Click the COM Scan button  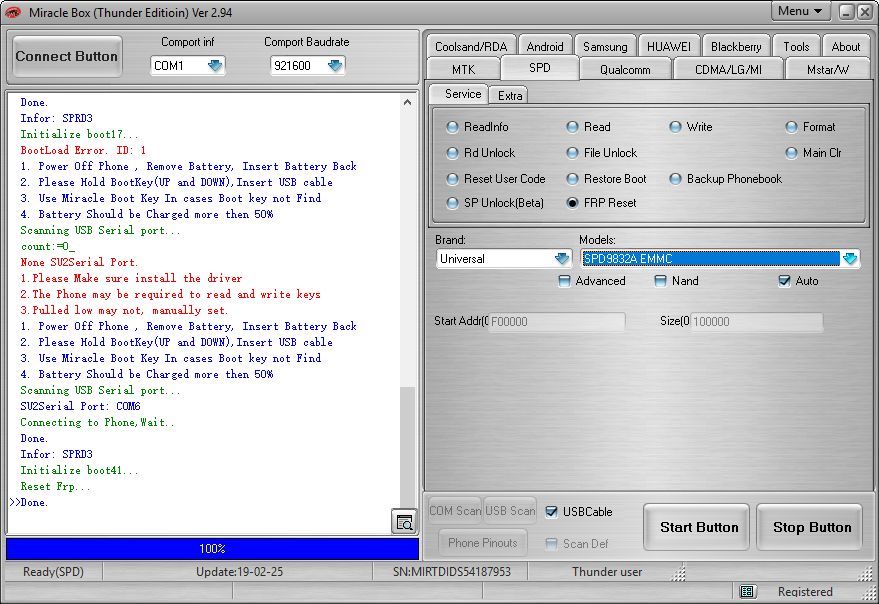tap(455, 511)
